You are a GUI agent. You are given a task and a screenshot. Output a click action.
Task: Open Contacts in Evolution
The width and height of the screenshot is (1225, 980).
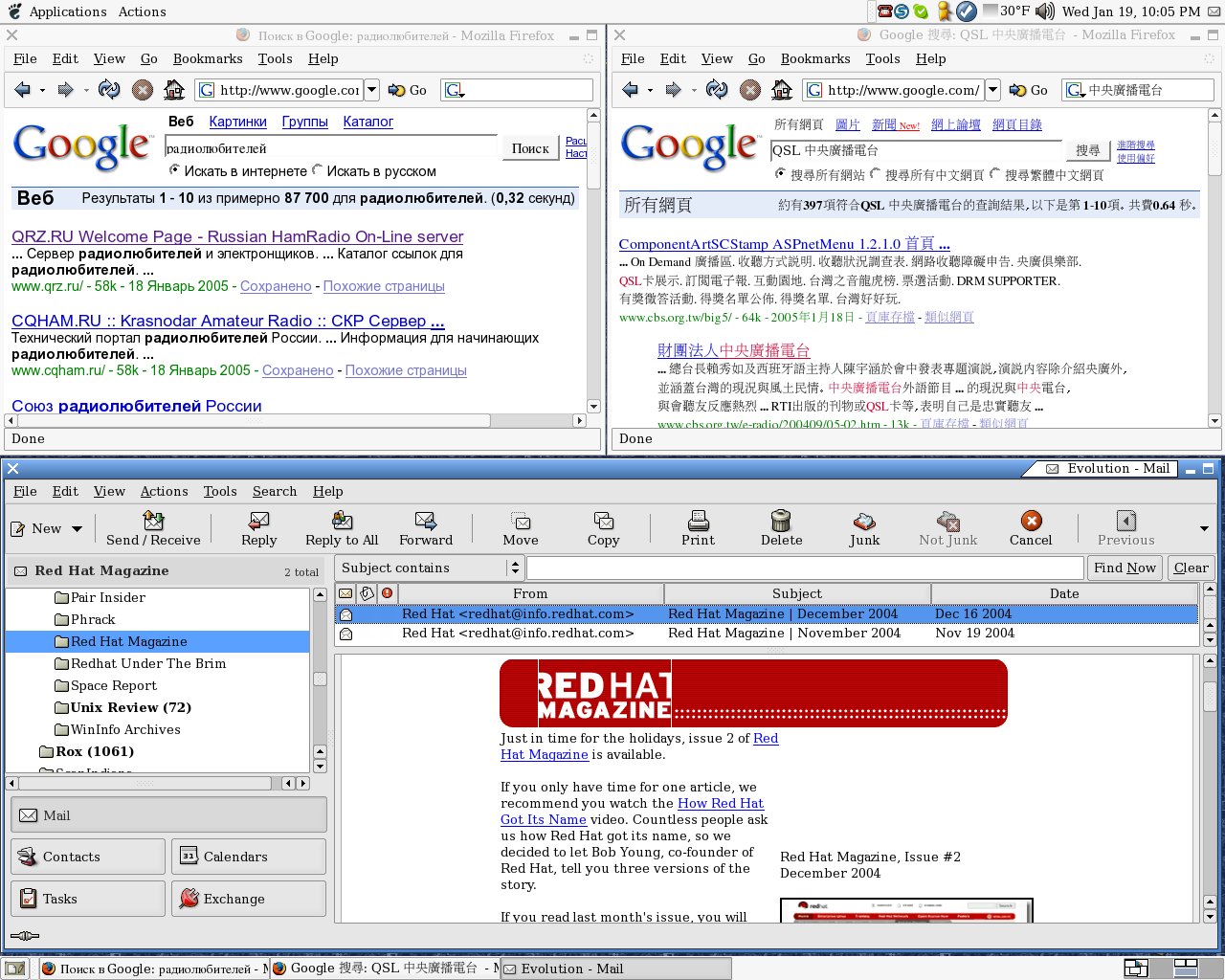[x=88, y=857]
